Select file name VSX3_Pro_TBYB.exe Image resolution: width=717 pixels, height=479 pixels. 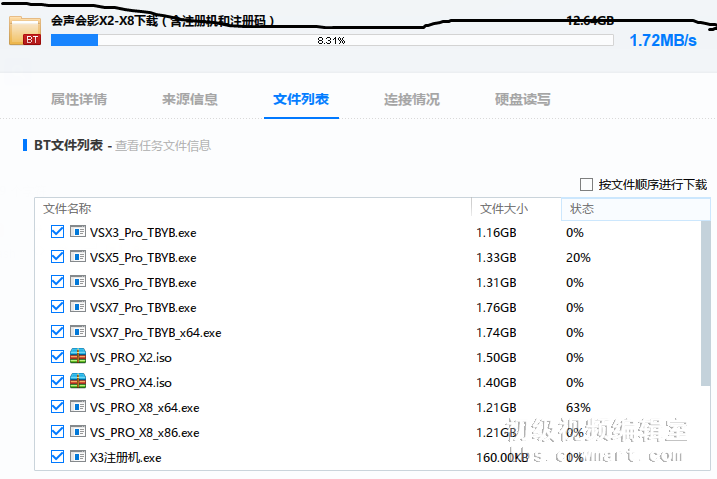click(x=143, y=233)
